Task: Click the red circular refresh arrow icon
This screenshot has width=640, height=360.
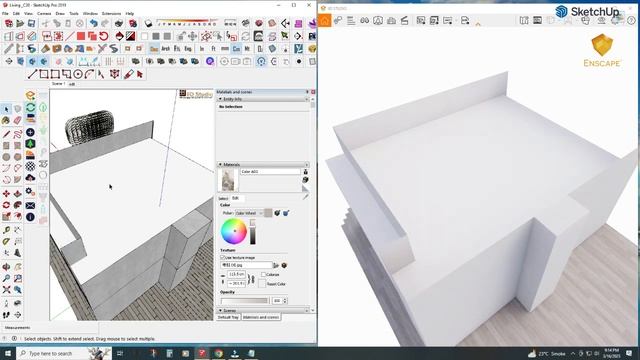Action: click(104, 36)
